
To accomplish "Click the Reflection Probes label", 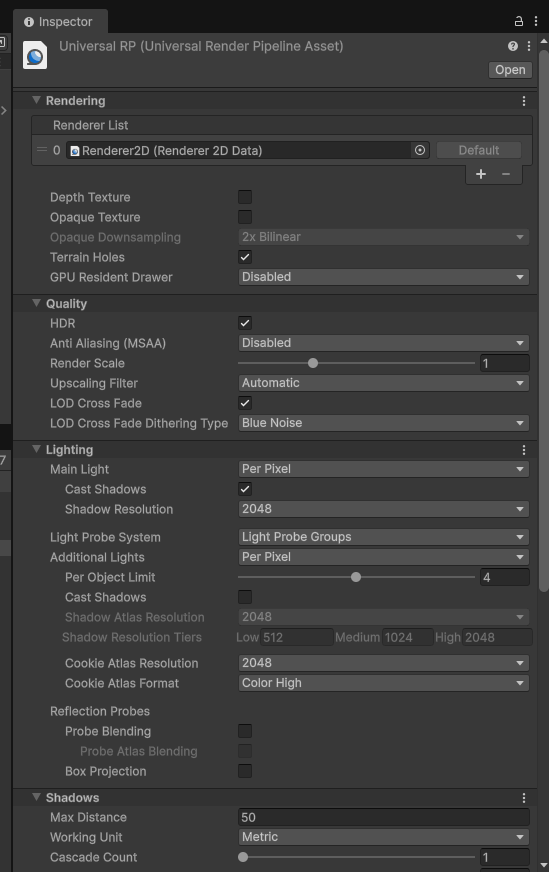I will [100, 711].
